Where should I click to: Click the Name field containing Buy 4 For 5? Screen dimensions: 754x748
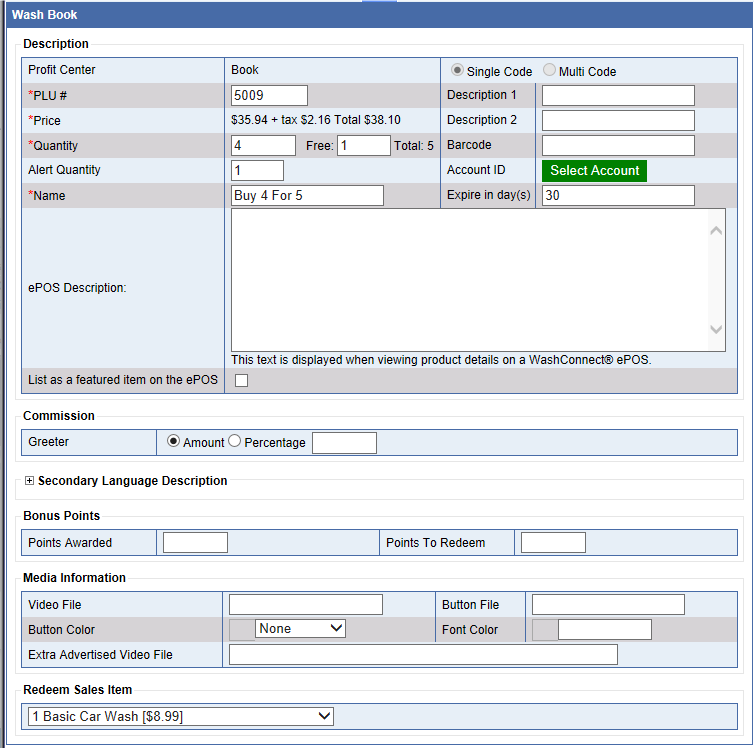[307, 195]
